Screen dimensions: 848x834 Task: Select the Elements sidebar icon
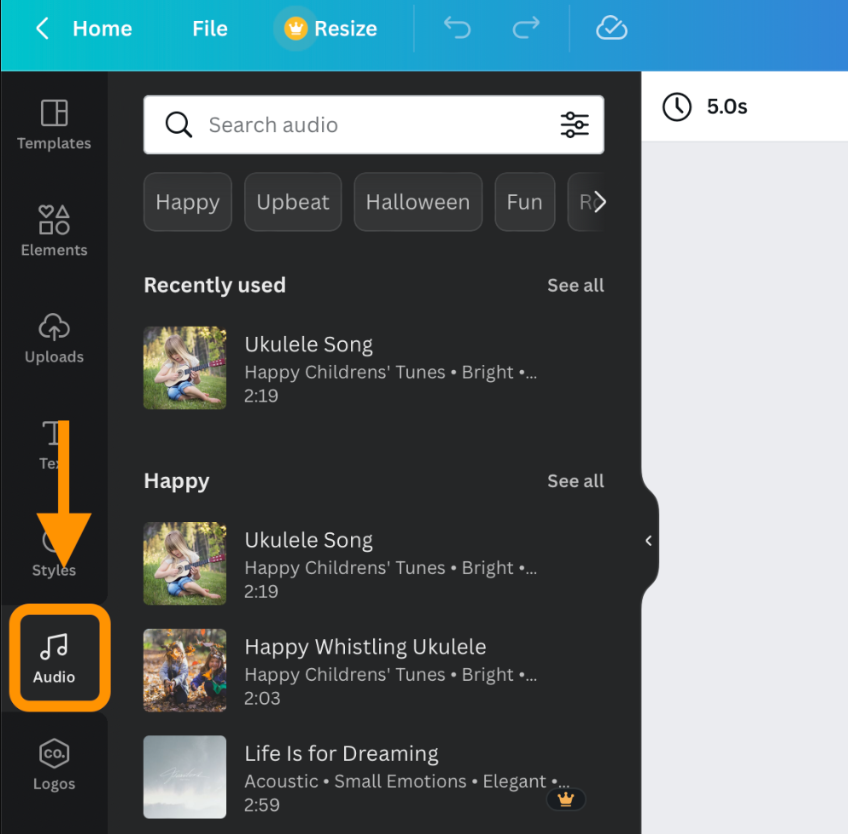[x=53, y=230]
